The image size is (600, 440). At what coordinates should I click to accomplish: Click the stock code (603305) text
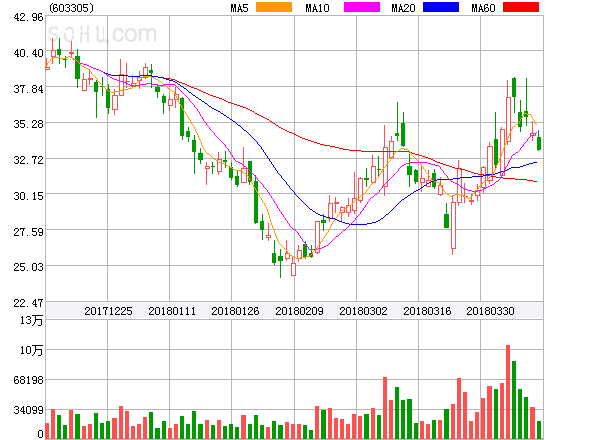(72, 8)
